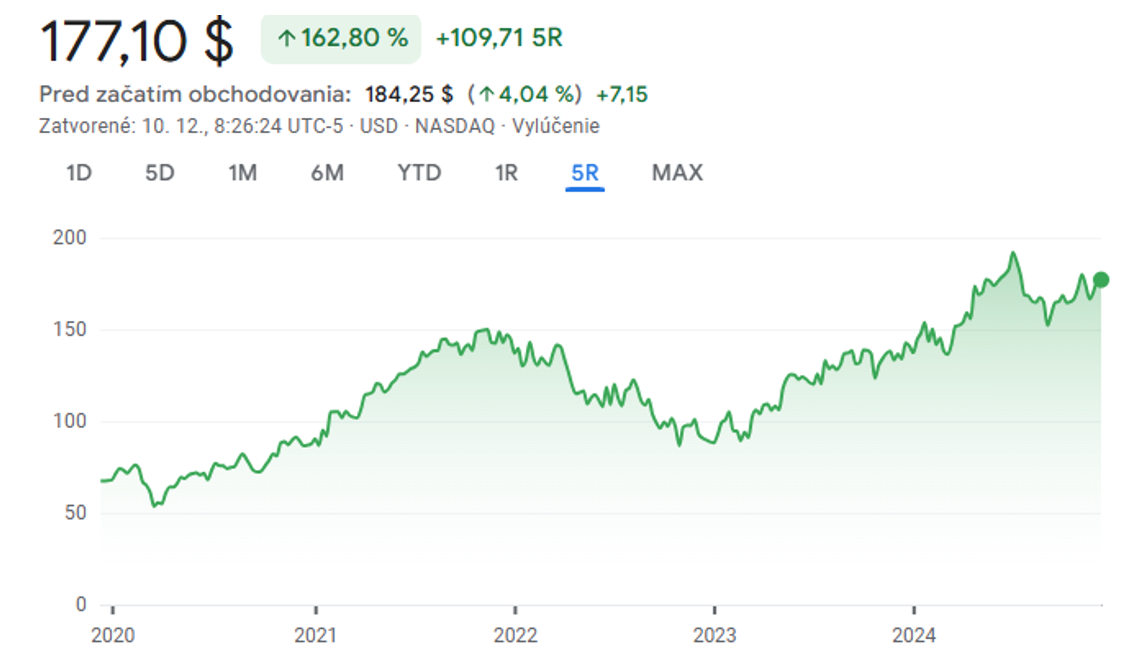Open the Vylúčenie disclaimer link

tap(556, 126)
